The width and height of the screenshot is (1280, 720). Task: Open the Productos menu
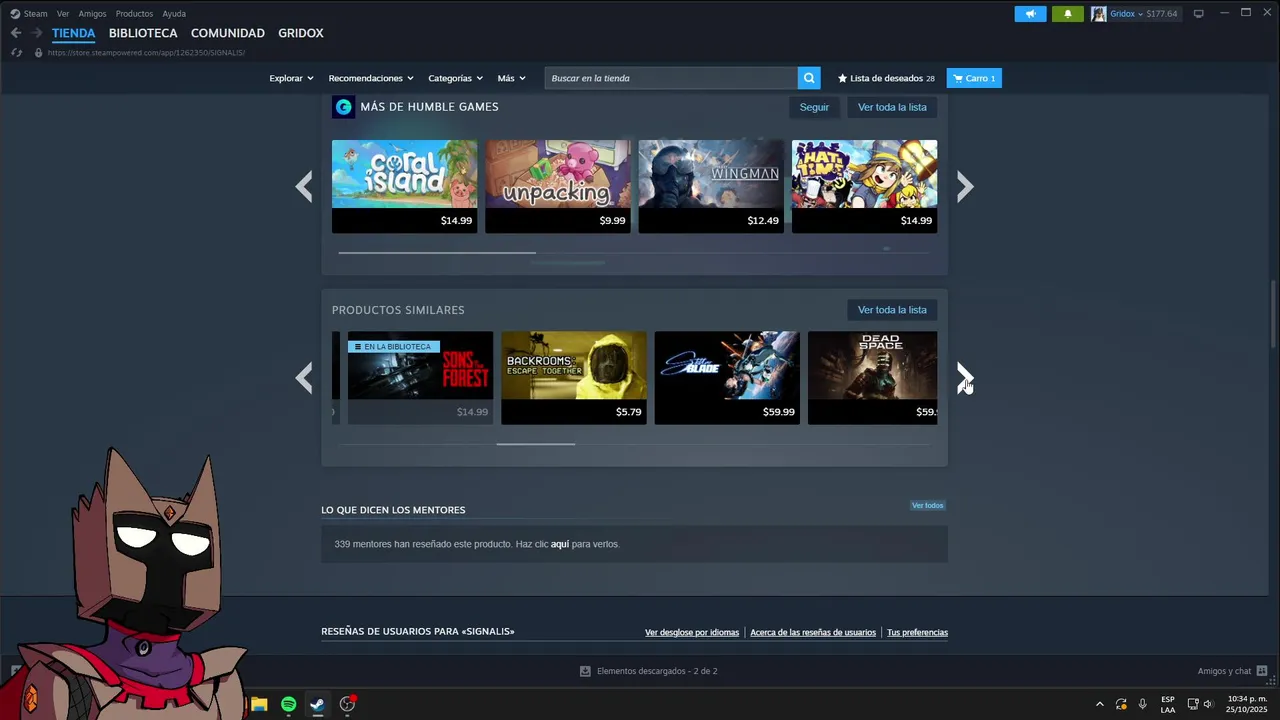(134, 14)
